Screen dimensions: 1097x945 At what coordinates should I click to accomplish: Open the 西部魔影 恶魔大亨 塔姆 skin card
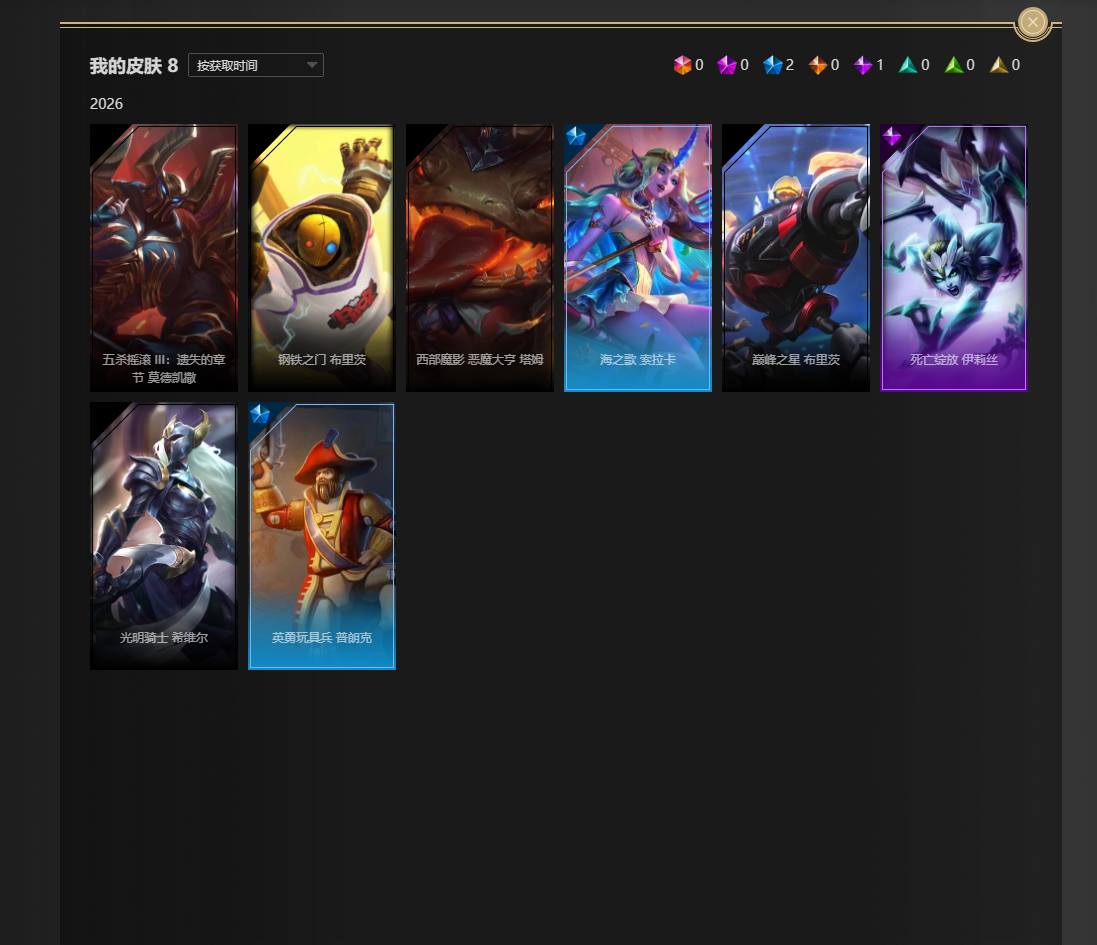[x=480, y=257]
